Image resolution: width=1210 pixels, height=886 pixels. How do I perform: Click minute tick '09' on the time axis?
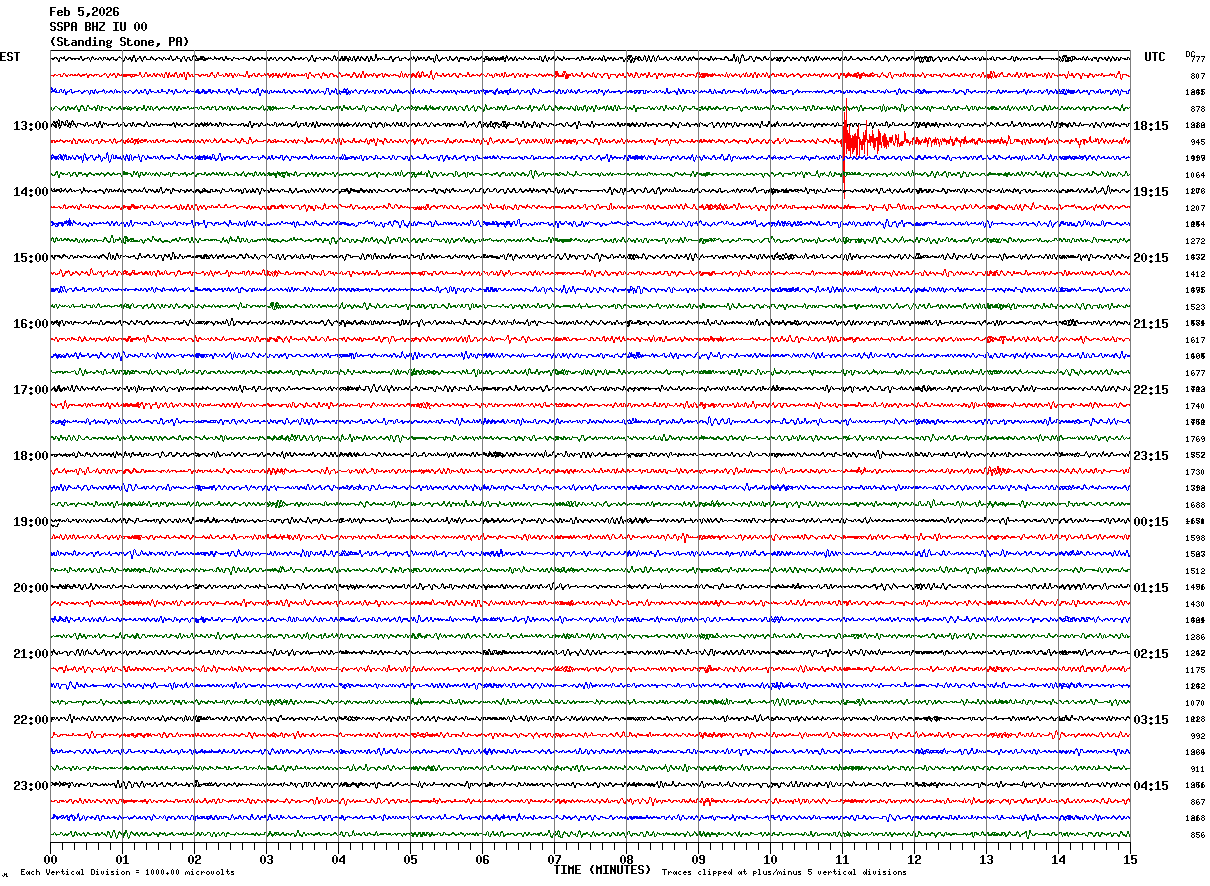click(x=698, y=859)
